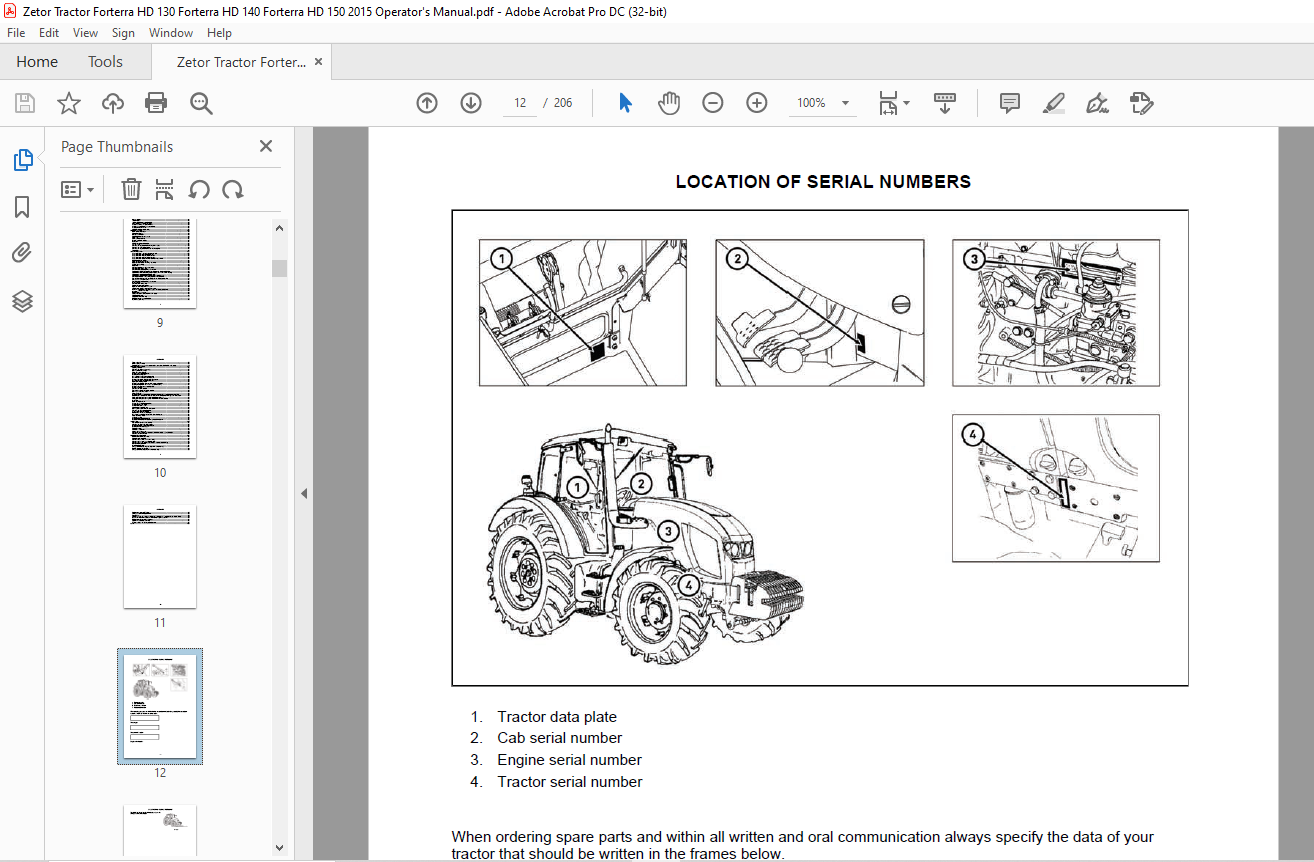This screenshot has height=862, width=1314.
Task: Collapse the navigation pane arrow
Action: pyautogui.click(x=304, y=493)
